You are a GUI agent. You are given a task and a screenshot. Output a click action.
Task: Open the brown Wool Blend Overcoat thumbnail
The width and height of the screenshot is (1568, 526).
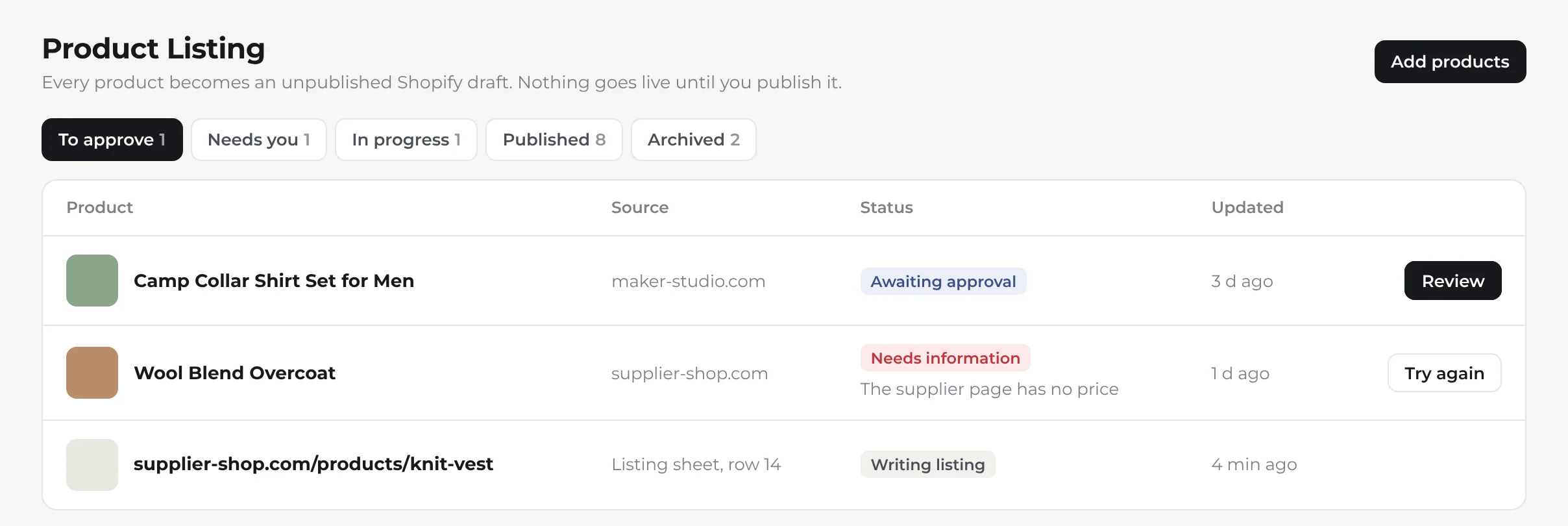pyautogui.click(x=92, y=373)
